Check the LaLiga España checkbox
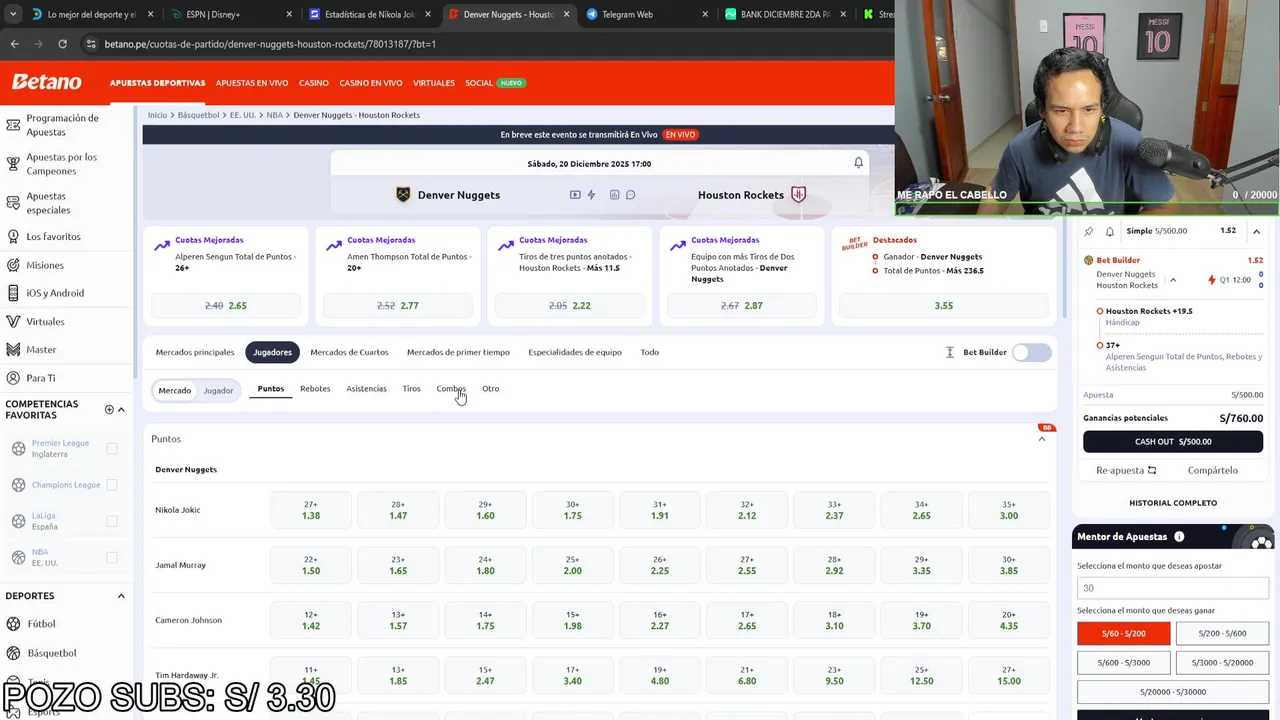 coord(112,521)
